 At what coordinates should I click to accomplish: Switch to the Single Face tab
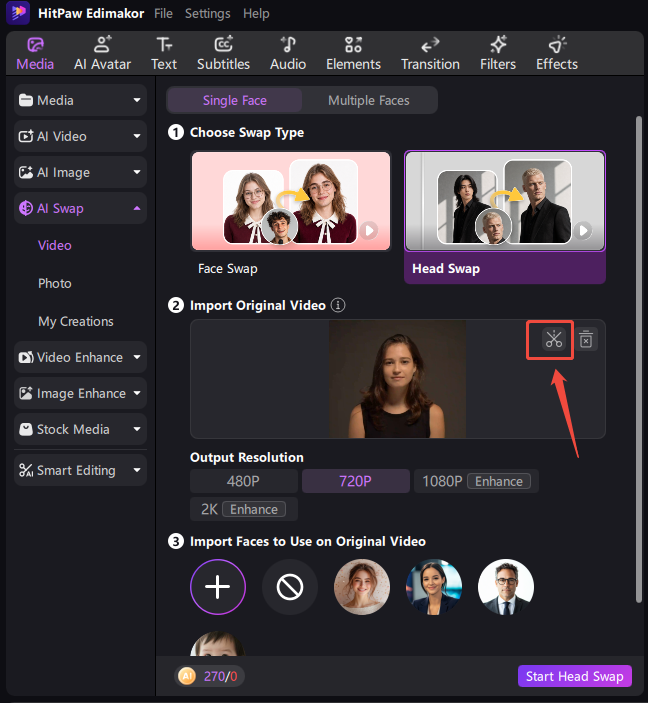tap(235, 100)
